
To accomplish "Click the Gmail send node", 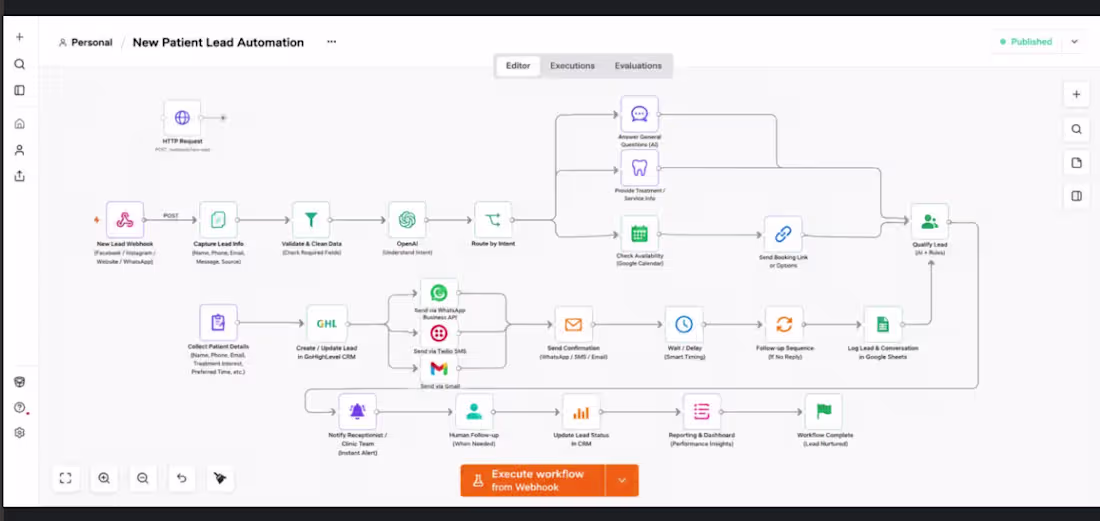I will [438, 369].
